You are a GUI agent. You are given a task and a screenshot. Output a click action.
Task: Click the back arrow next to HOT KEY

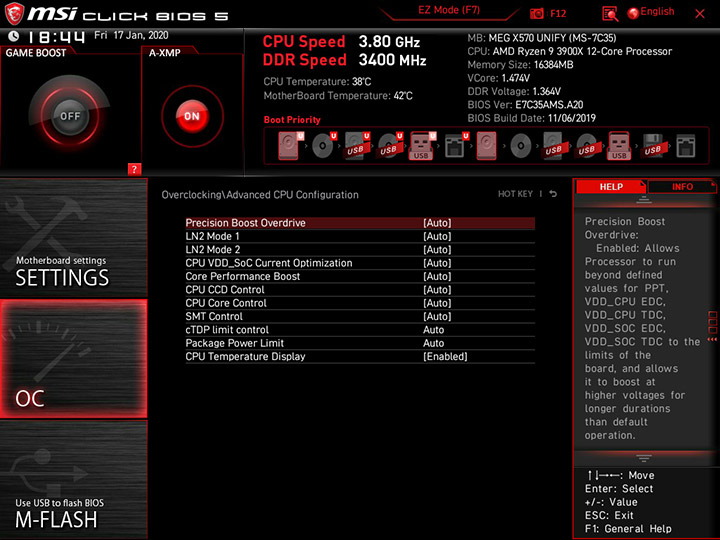click(x=553, y=194)
